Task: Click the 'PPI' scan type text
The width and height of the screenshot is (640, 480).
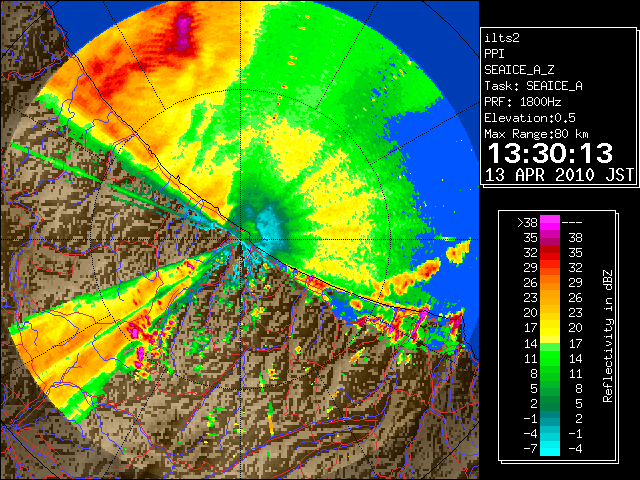Action: (x=494, y=54)
